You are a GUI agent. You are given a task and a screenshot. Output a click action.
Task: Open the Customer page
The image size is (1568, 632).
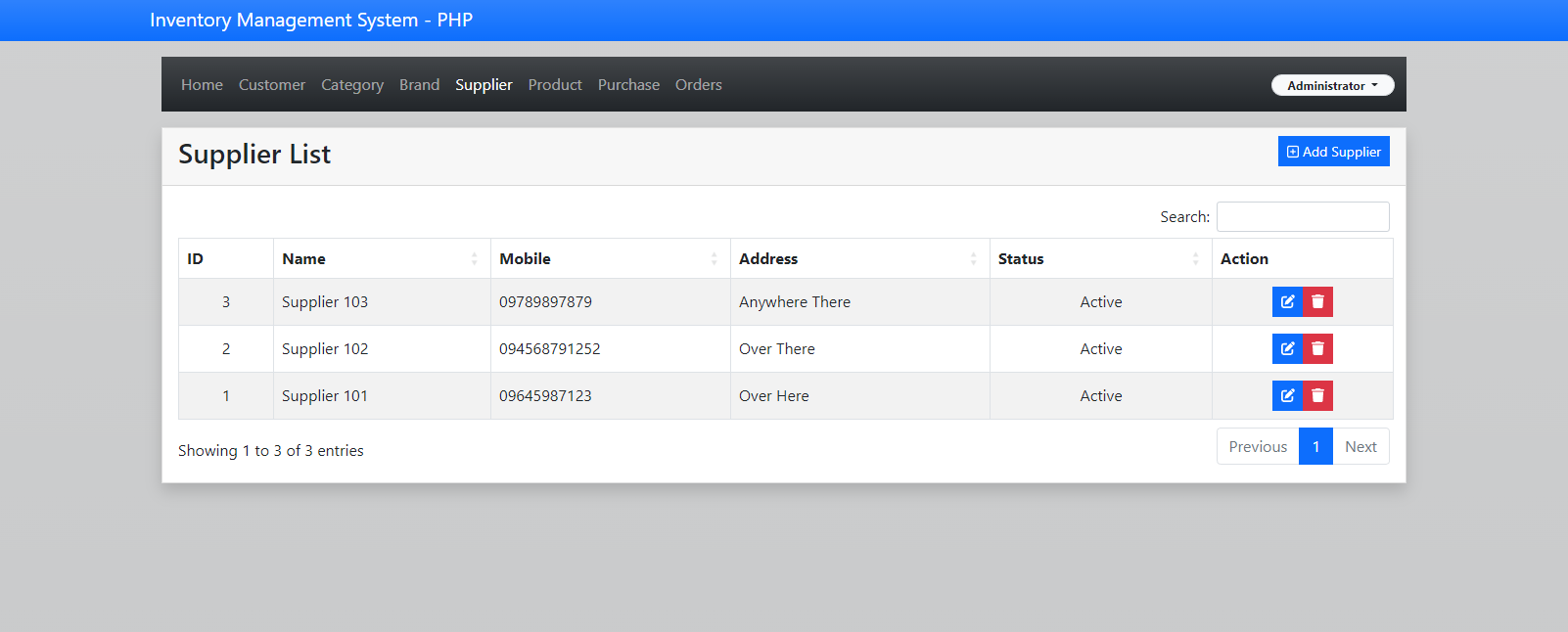(x=272, y=85)
